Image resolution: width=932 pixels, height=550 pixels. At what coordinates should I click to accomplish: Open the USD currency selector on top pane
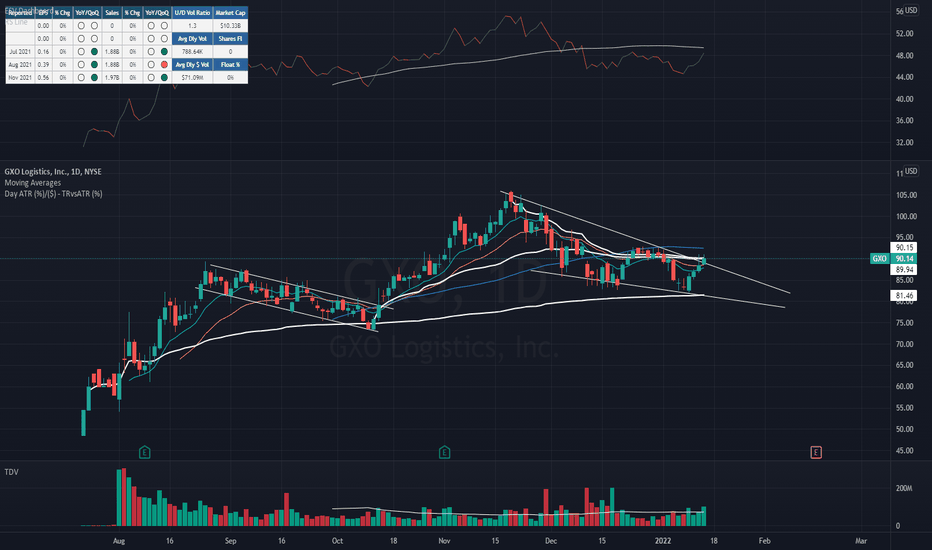point(911,10)
